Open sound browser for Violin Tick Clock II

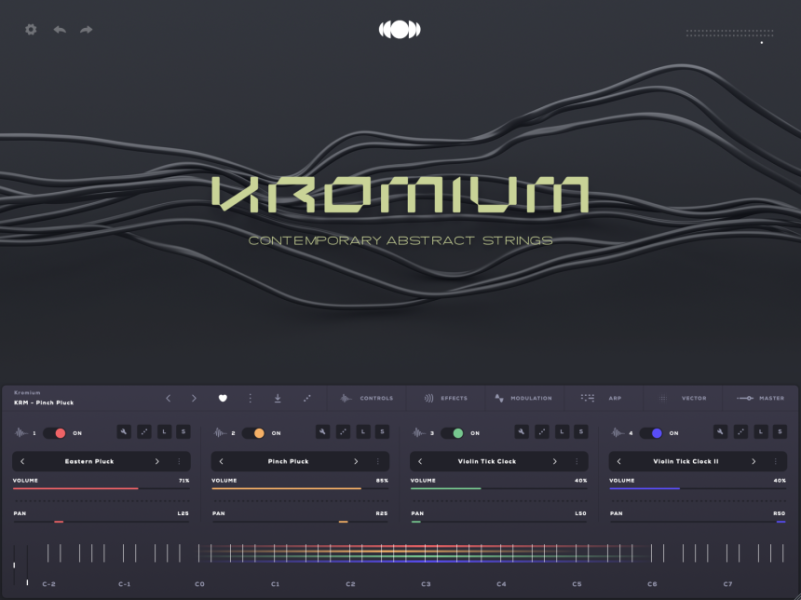[686, 461]
